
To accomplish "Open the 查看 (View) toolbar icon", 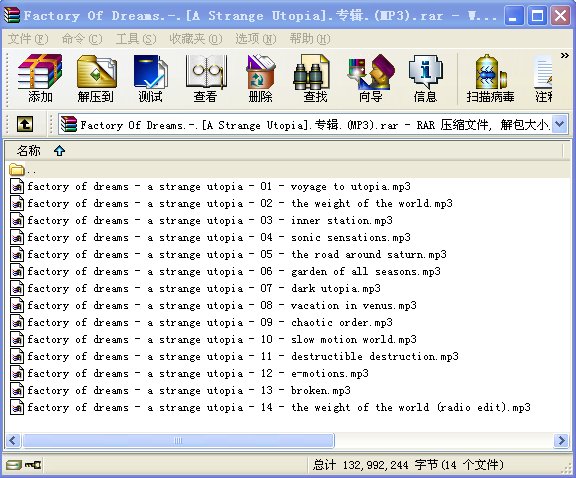I will (x=205, y=78).
